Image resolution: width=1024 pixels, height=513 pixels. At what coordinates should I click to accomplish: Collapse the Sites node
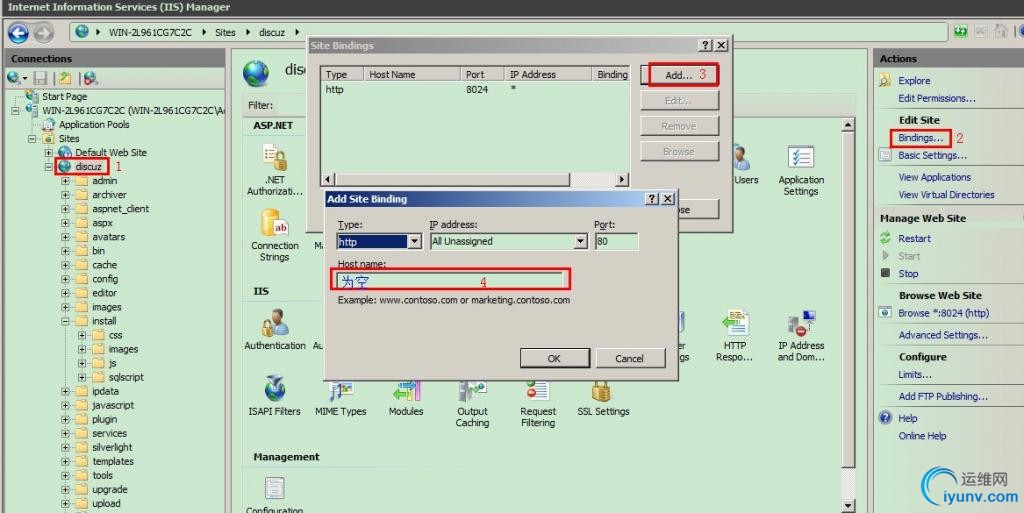point(31,138)
